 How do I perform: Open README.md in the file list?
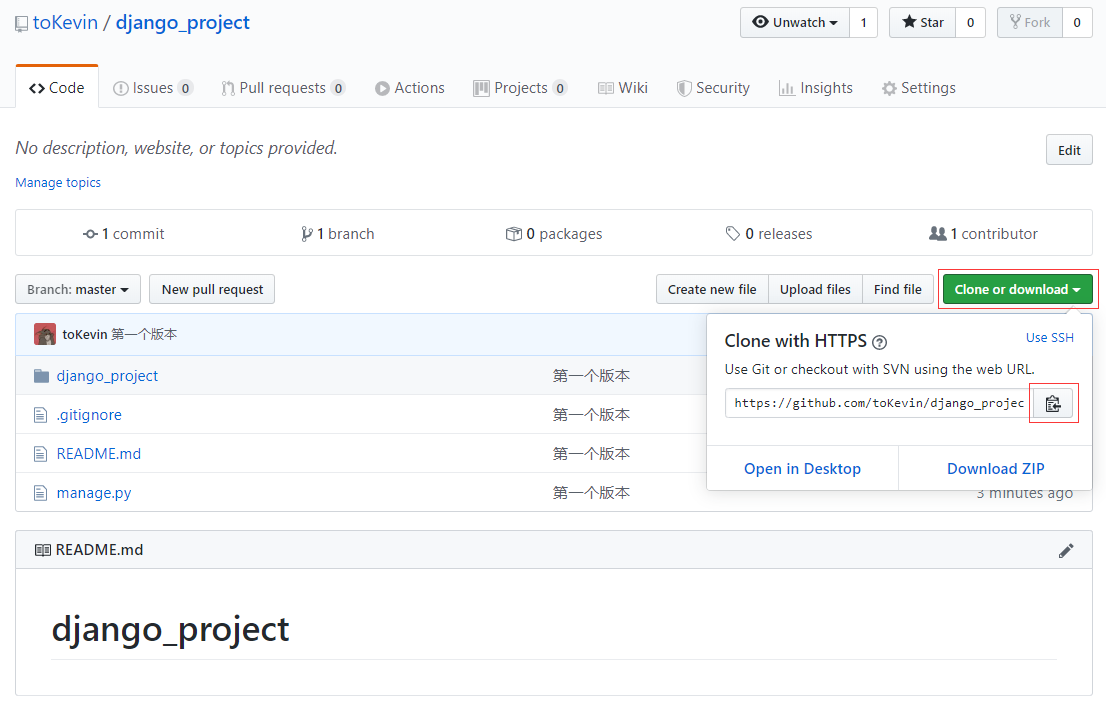coord(99,454)
